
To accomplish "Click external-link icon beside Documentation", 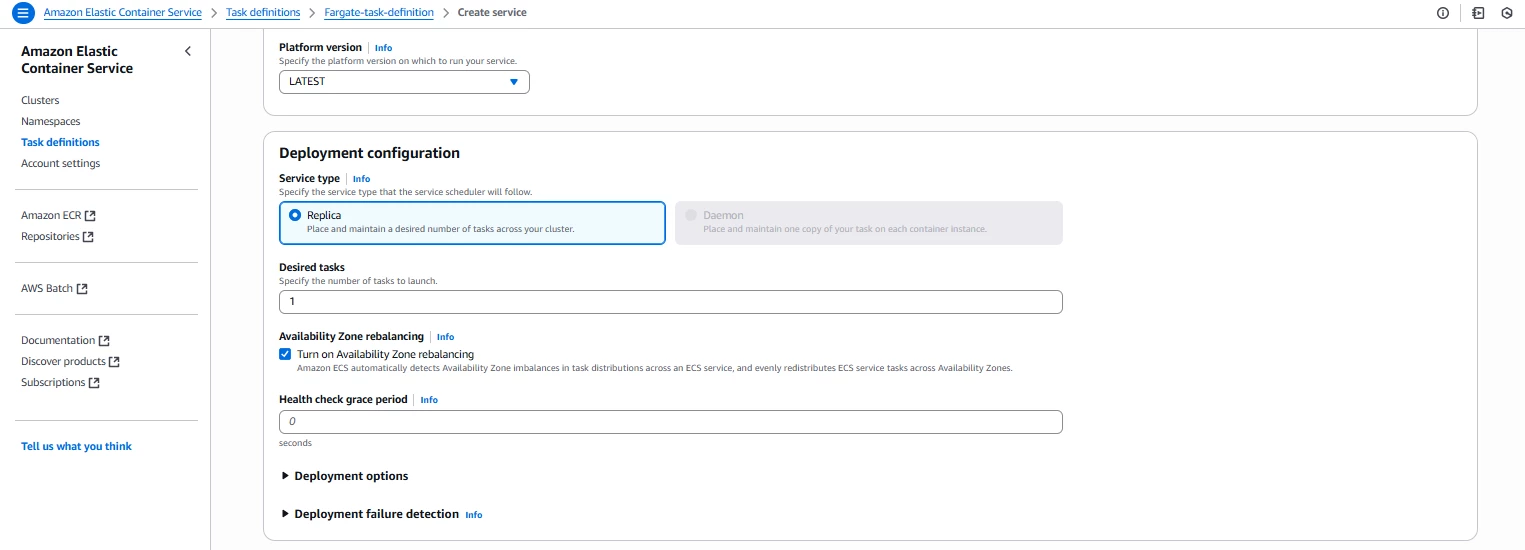I will click(104, 341).
